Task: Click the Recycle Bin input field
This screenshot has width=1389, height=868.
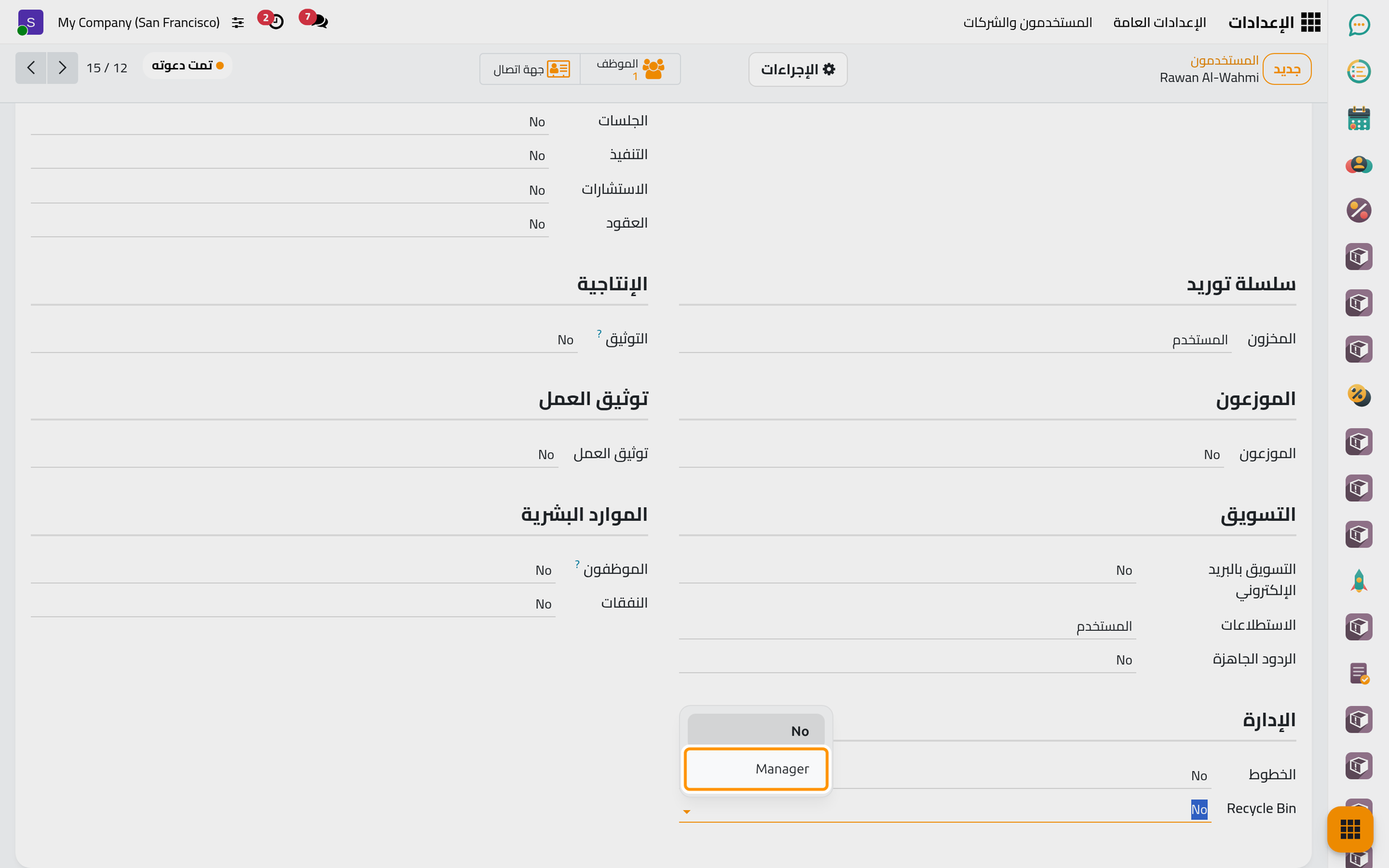Action: [x=944, y=809]
